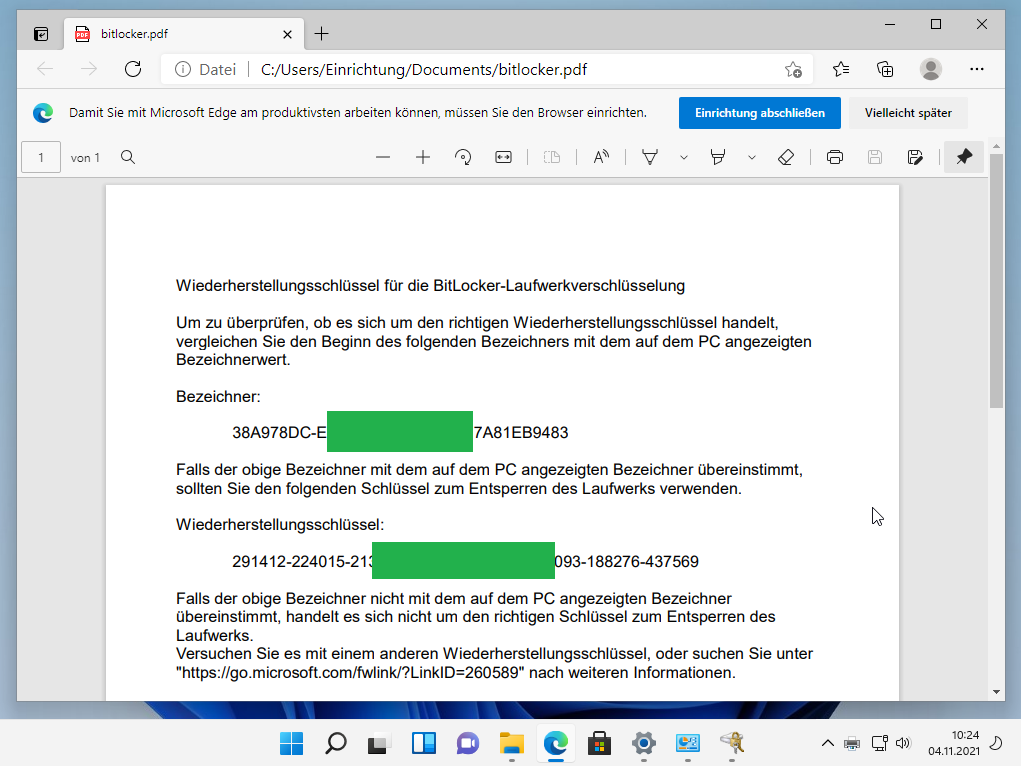Image resolution: width=1021 pixels, height=766 pixels.
Task: View site information icon beside Datei
Action: 183,69
